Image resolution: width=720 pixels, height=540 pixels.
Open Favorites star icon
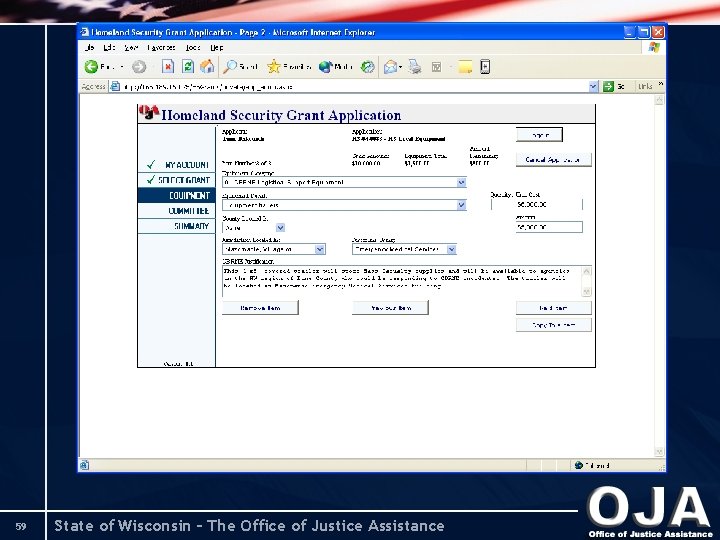274,67
